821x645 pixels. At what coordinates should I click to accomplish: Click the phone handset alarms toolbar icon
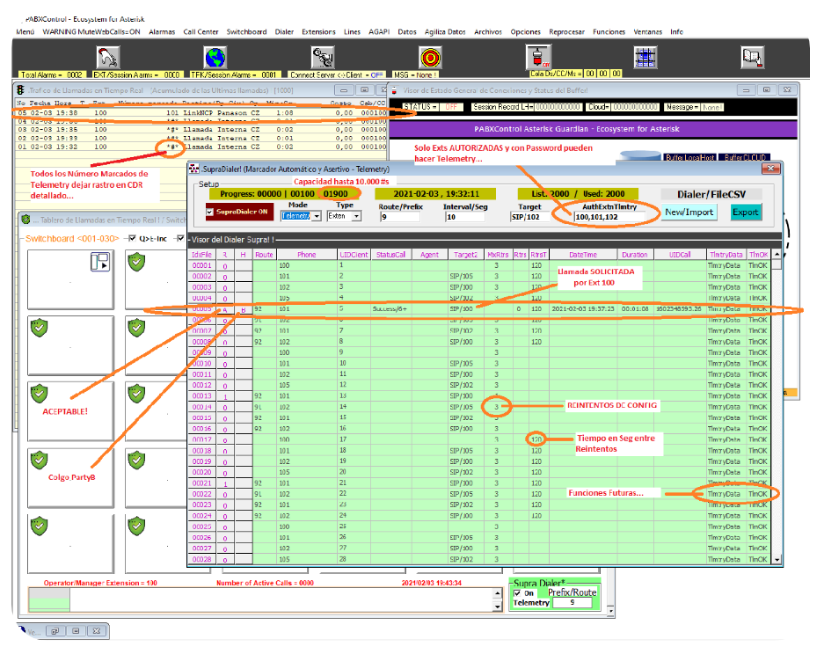(108, 57)
